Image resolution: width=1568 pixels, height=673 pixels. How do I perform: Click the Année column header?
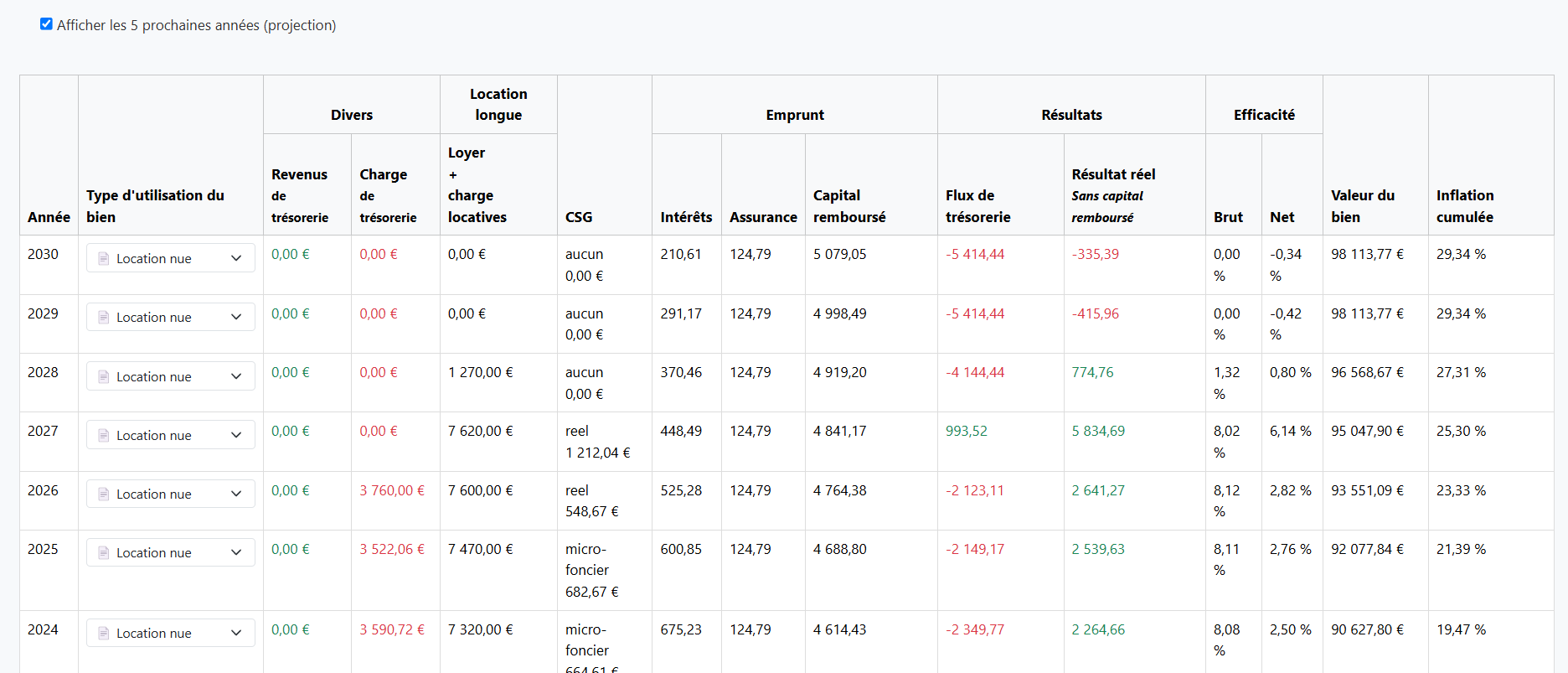tap(49, 217)
